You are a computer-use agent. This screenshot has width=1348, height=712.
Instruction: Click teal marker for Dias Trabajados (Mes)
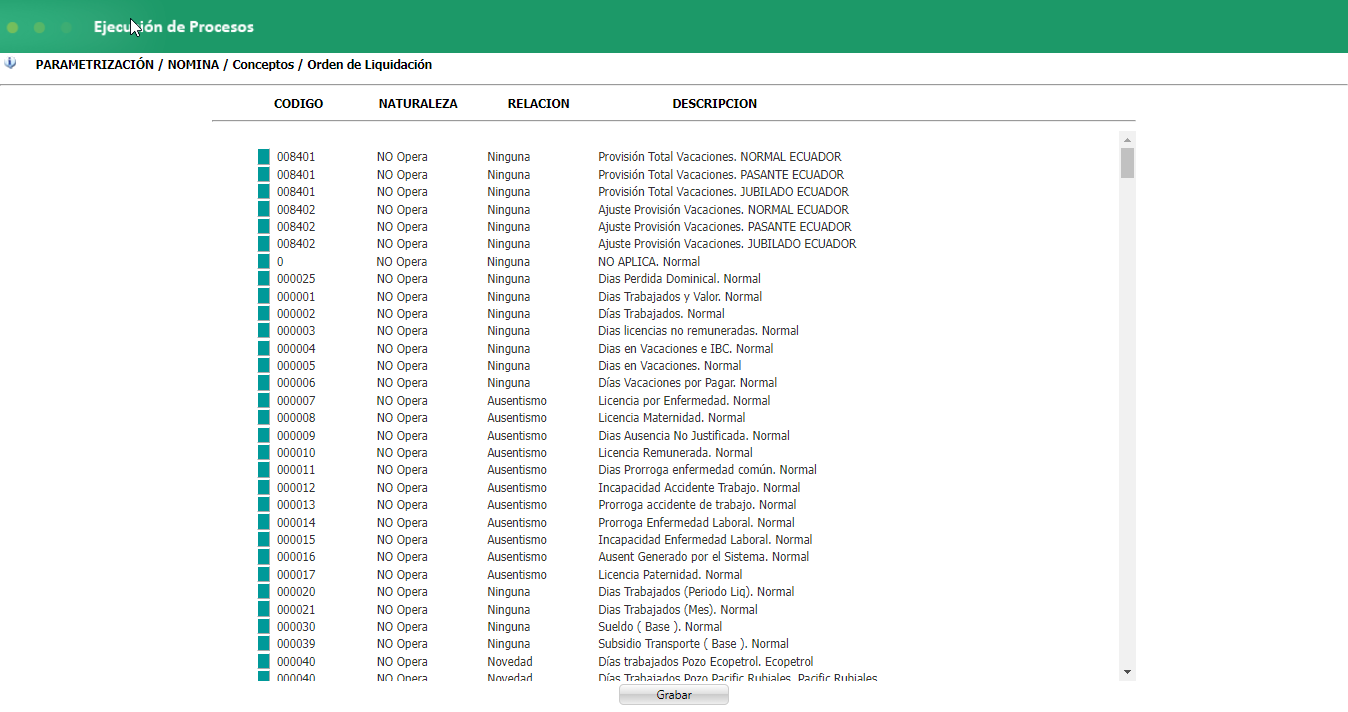coord(264,609)
